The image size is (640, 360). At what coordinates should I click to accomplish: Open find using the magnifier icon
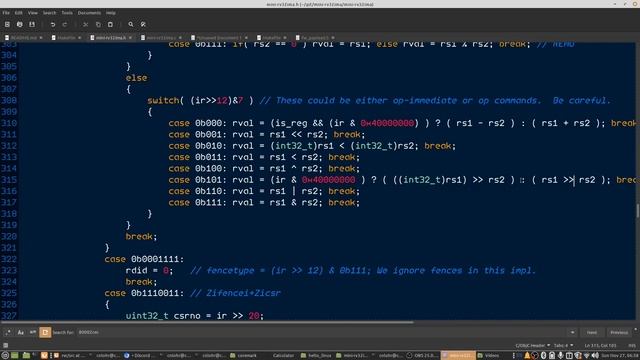tap(131, 24)
